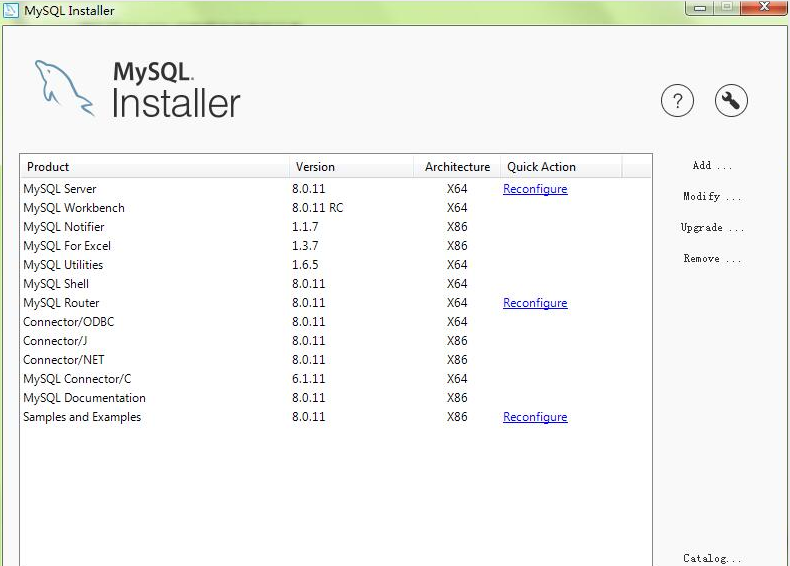790x566 pixels.
Task: Select the Connector/ODBC row
Action: pyautogui.click(x=336, y=322)
